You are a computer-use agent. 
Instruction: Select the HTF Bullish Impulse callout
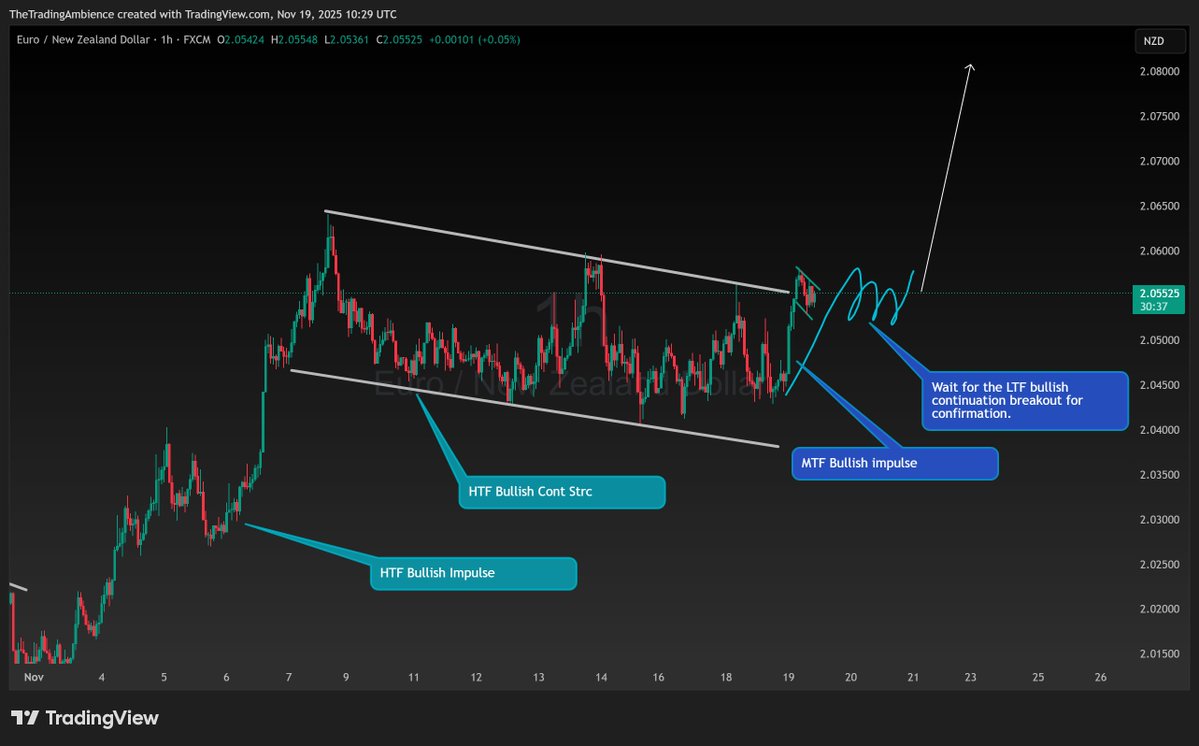coord(472,573)
